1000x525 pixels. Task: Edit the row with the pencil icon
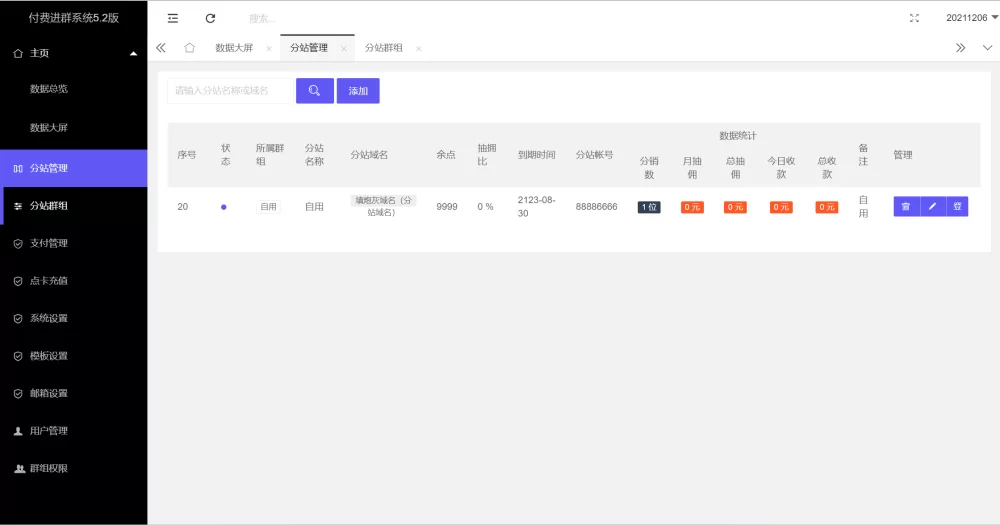[x=932, y=207]
